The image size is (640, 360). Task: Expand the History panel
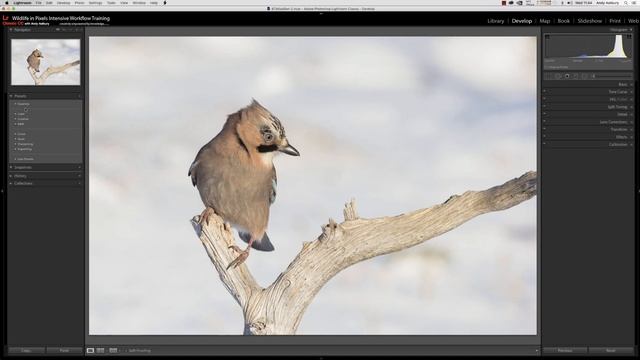click(x=11, y=176)
